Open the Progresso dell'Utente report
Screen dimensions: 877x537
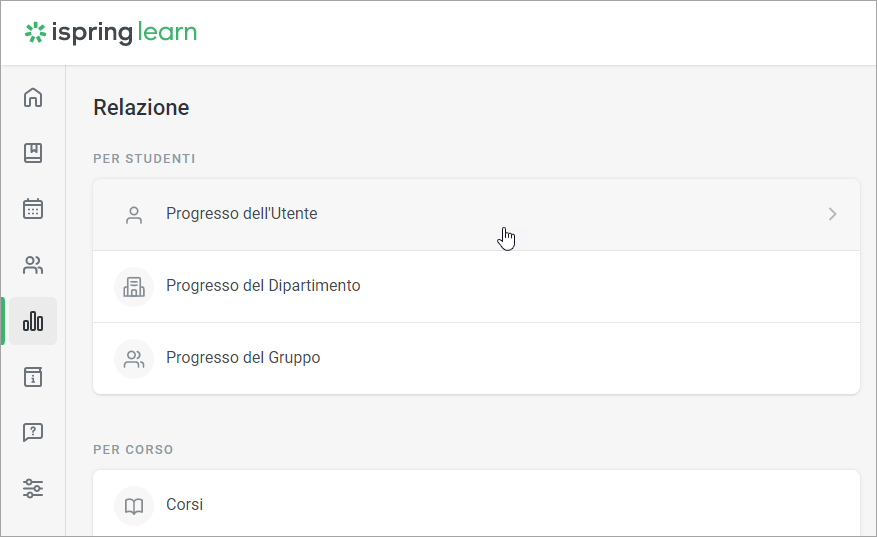click(x=242, y=214)
